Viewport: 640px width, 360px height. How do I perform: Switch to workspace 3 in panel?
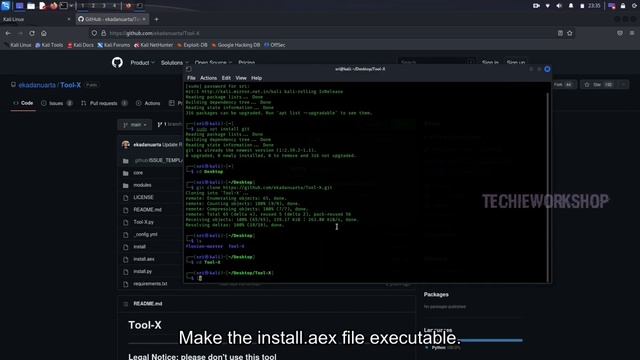click(104, 6)
